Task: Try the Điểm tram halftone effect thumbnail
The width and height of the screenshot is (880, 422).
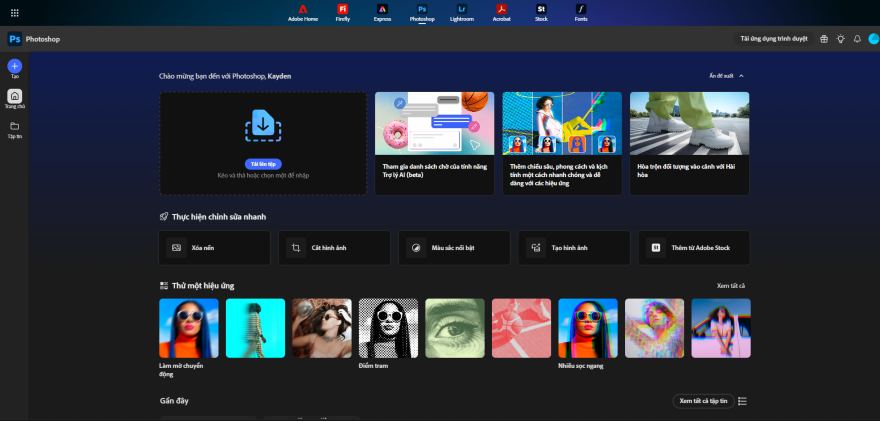Action: [x=388, y=328]
